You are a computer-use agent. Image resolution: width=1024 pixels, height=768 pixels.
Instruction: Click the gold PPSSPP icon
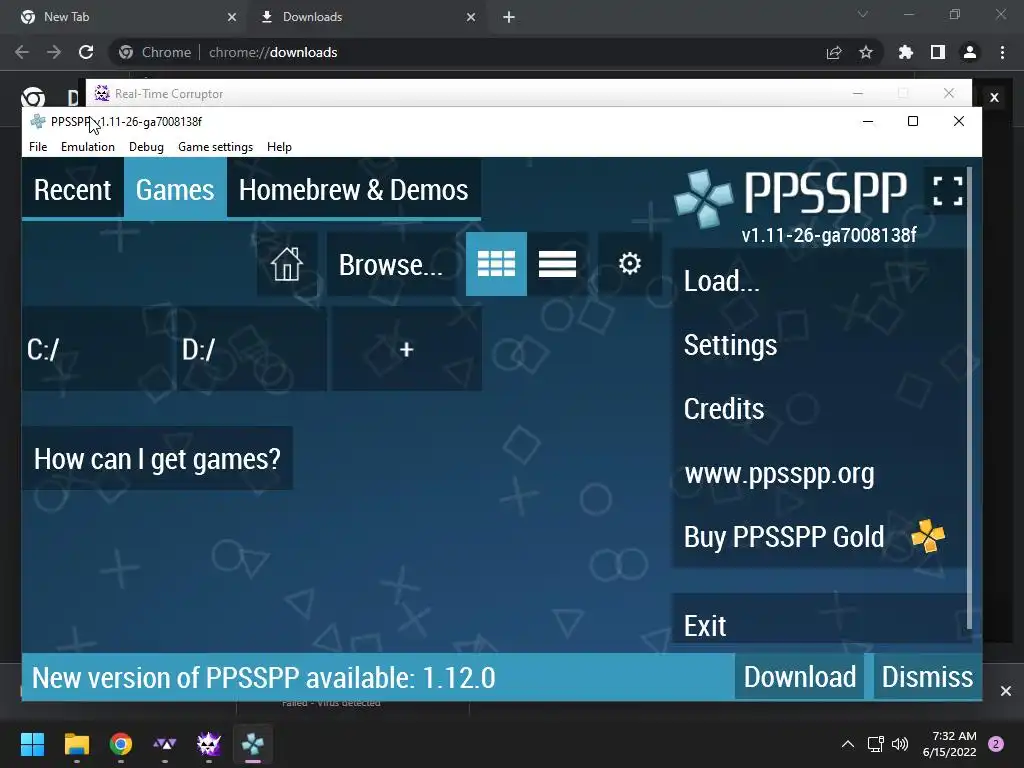point(927,536)
